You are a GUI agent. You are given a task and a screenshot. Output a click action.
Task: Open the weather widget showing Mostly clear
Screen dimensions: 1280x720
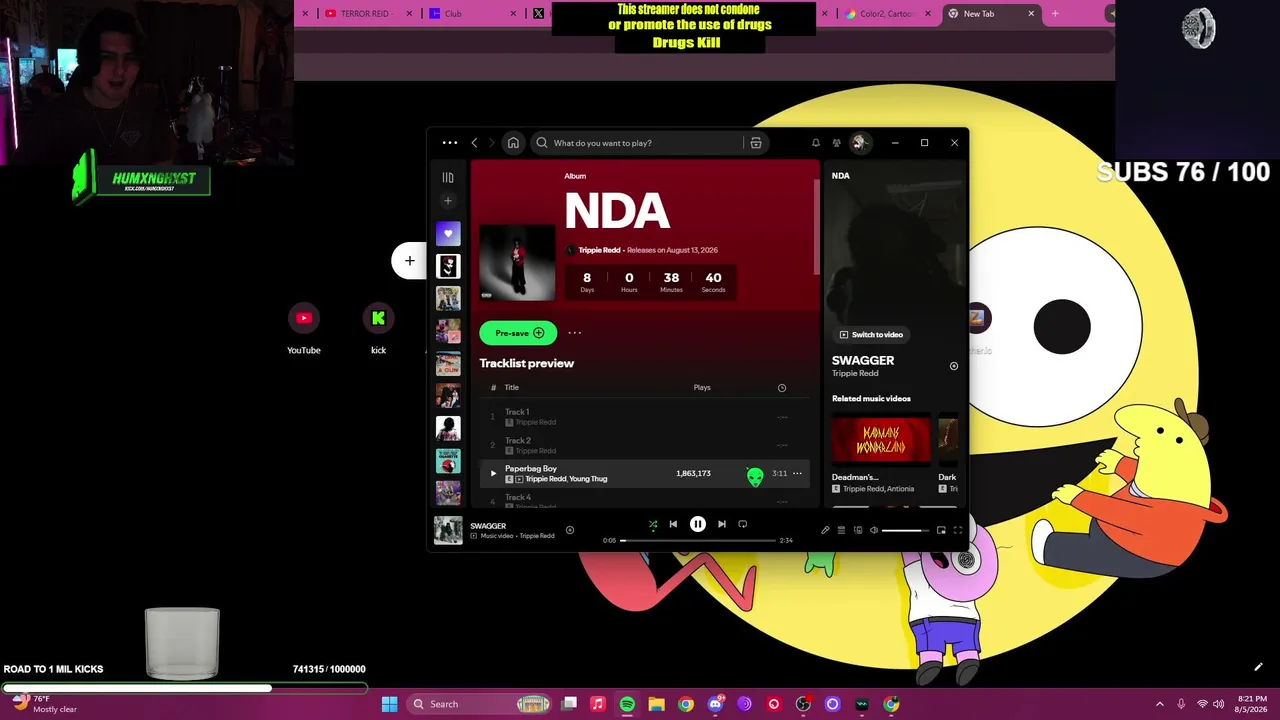tap(44, 704)
